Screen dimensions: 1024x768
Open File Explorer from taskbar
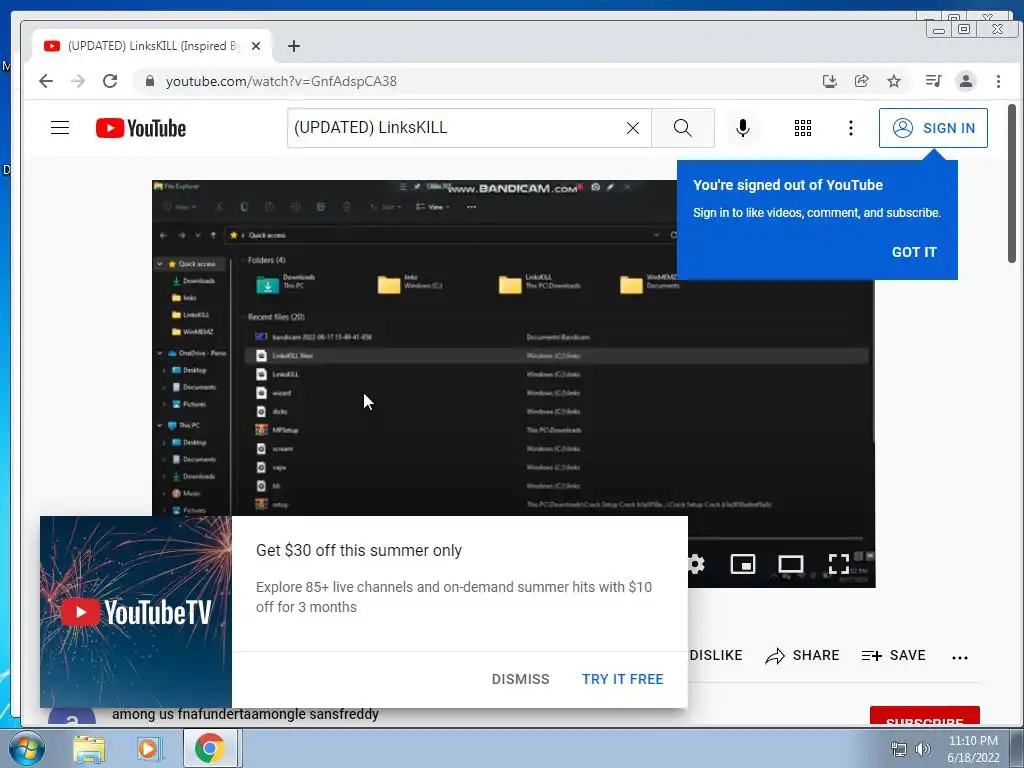[89, 748]
